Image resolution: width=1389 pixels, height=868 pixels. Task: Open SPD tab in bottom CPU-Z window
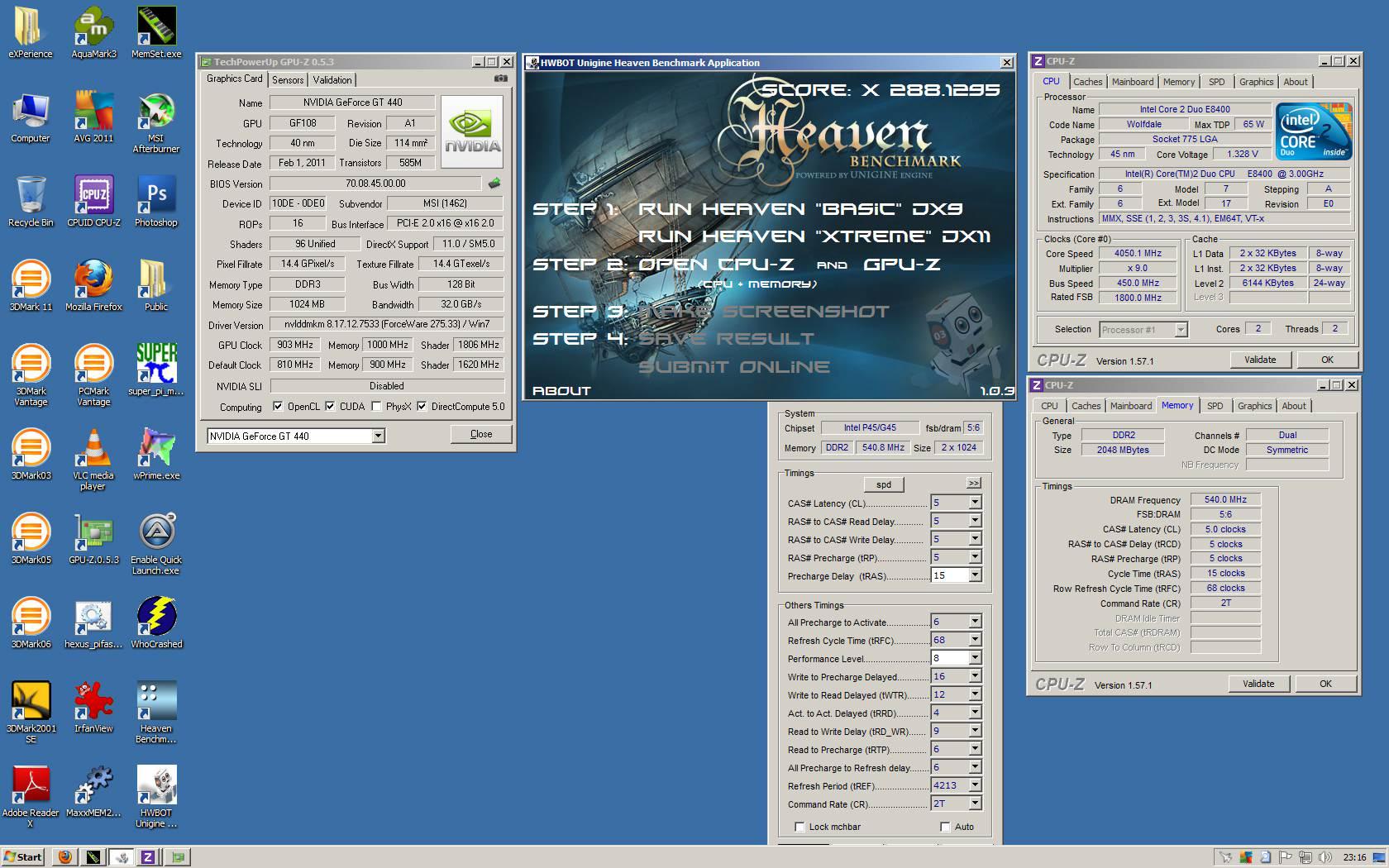(x=1215, y=406)
